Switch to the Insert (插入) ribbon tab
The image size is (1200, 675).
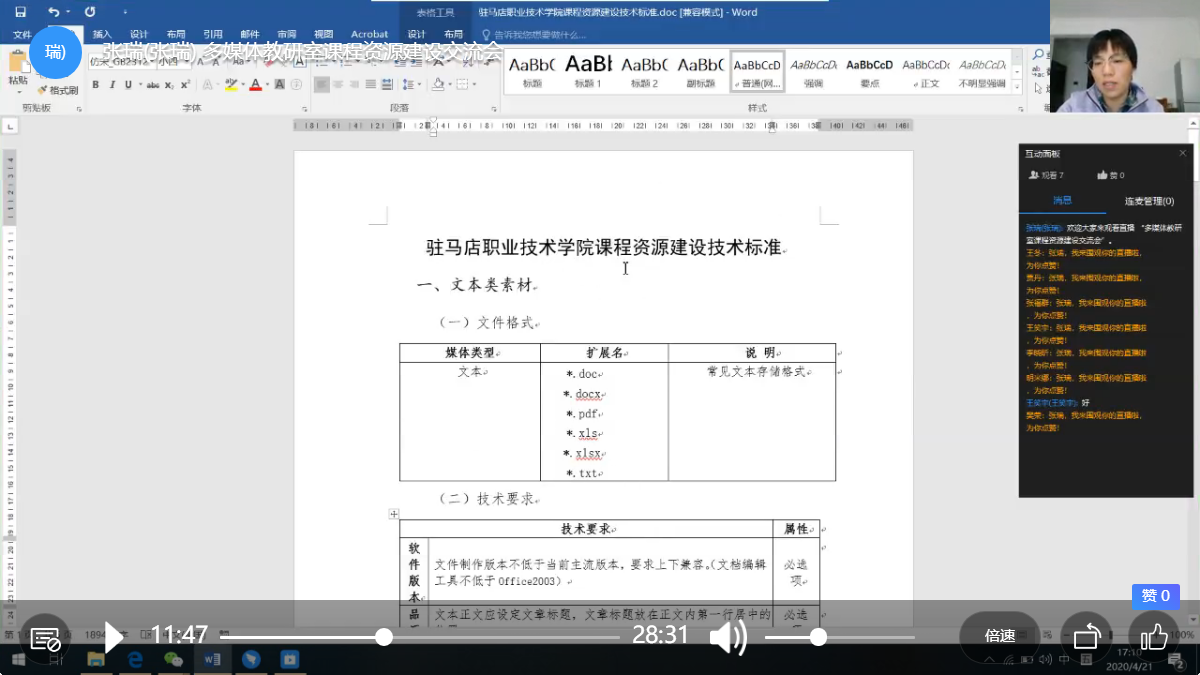coord(102,35)
